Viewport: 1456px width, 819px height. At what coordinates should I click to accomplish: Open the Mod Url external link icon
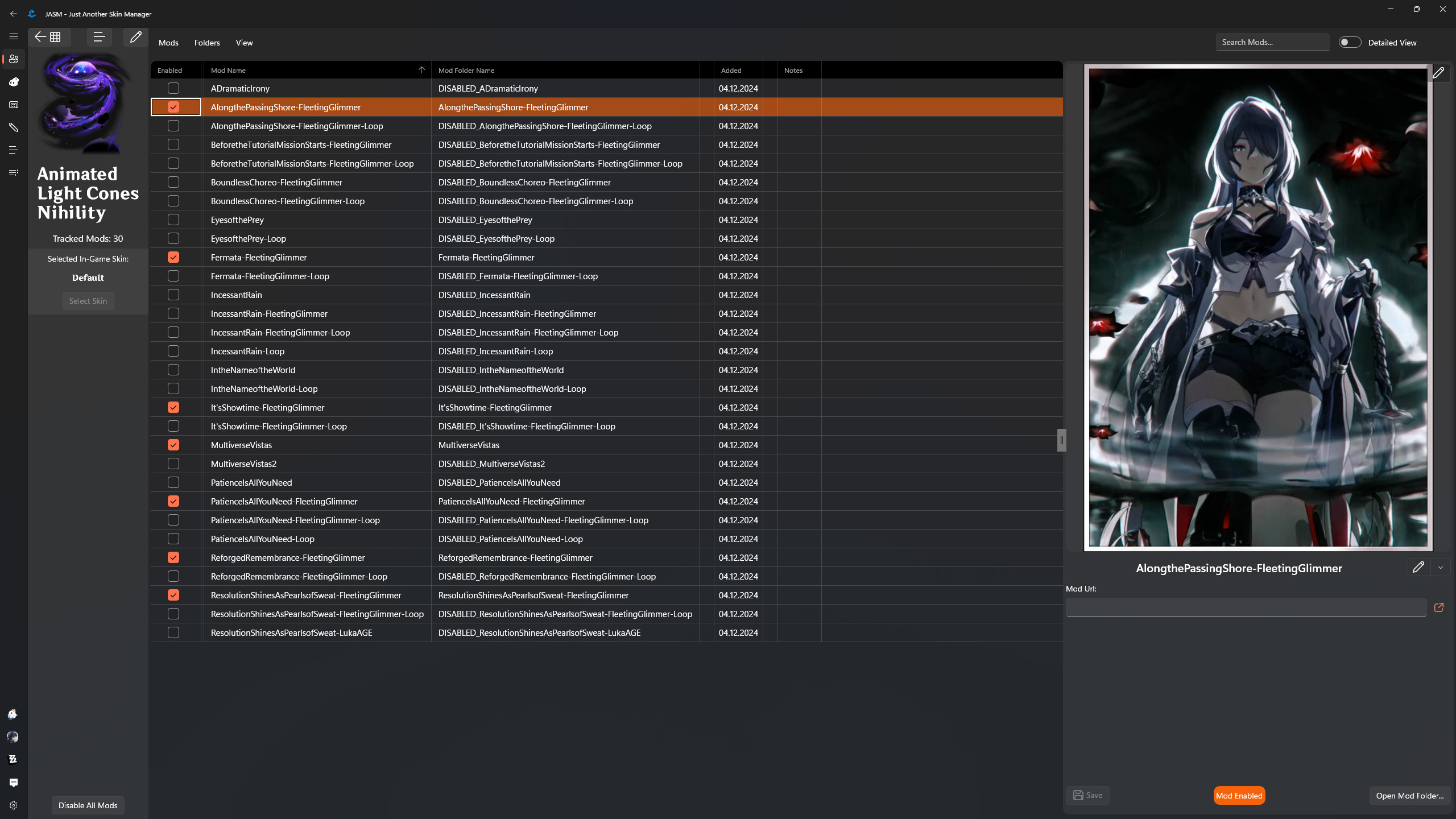click(1439, 607)
